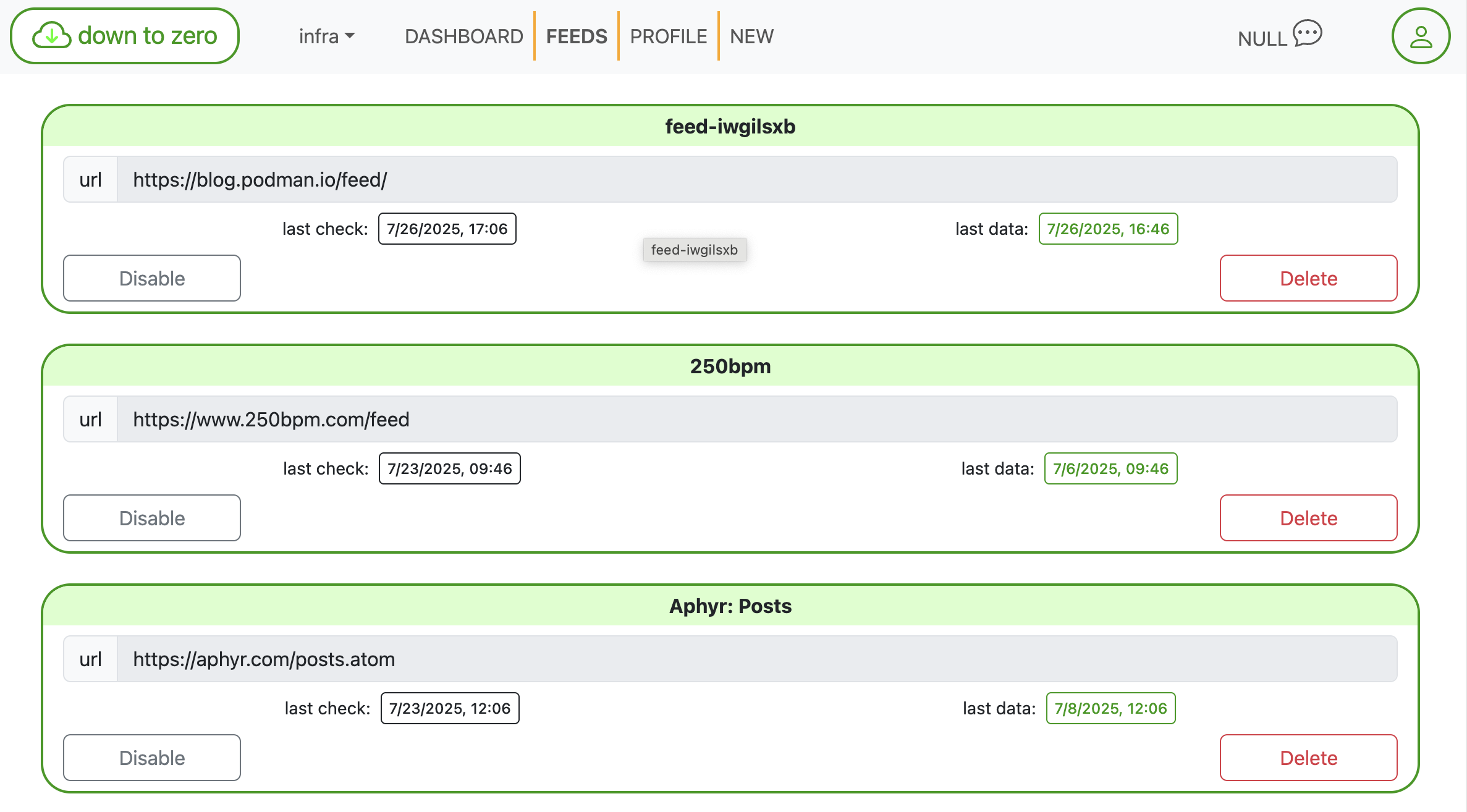
Task: Go to the DASHBOARD tab
Action: pos(463,36)
